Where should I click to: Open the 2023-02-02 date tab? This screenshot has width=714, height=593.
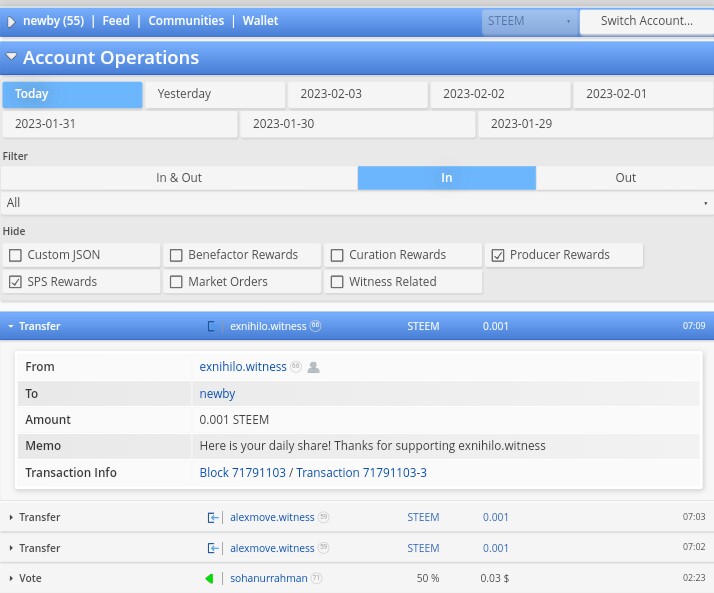click(501, 94)
